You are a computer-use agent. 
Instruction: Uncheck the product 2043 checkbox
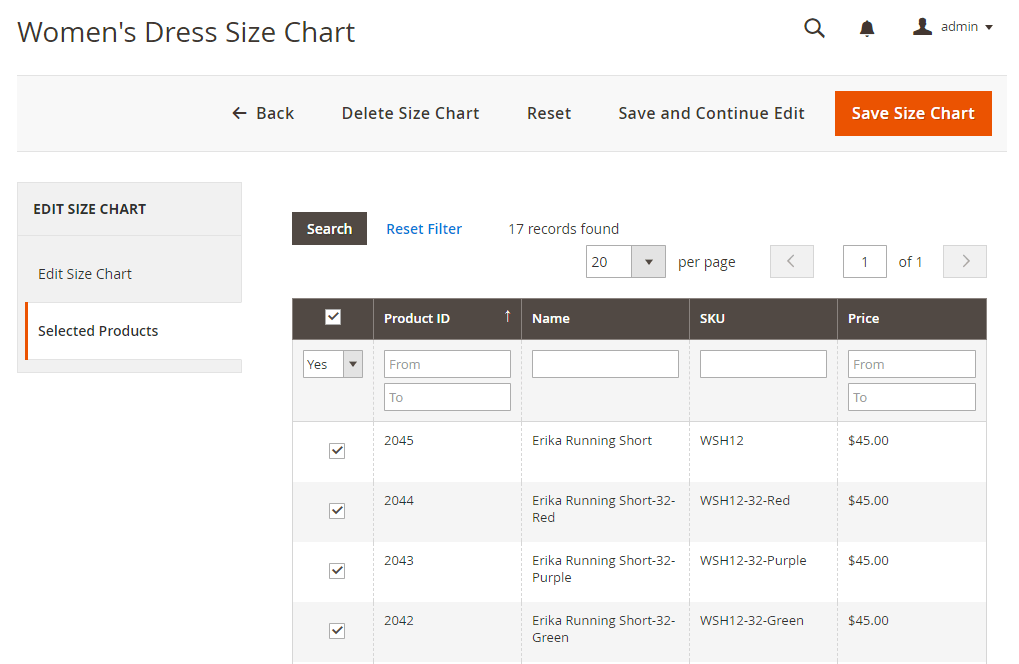[x=337, y=571]
